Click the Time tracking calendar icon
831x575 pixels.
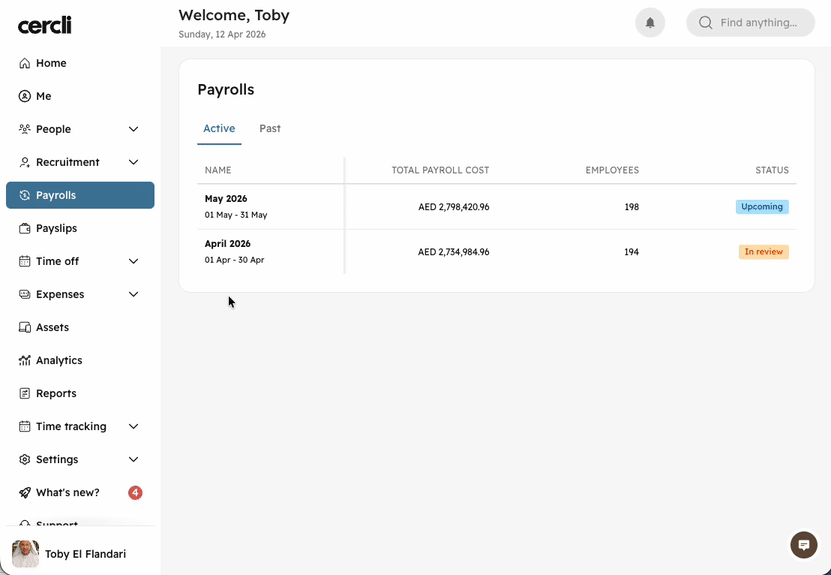pyautogui.click(x=24, y=427)
